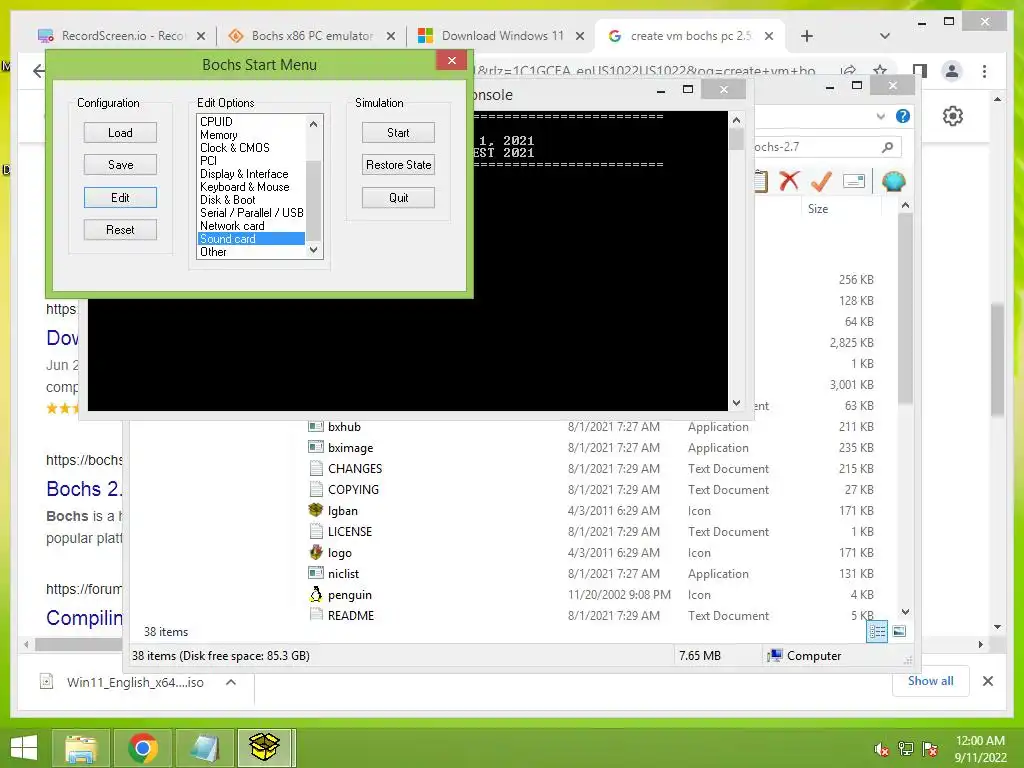Switch to create vm bochs pc tab
The width and height of the screenshot is (1024, 768).
691,36
